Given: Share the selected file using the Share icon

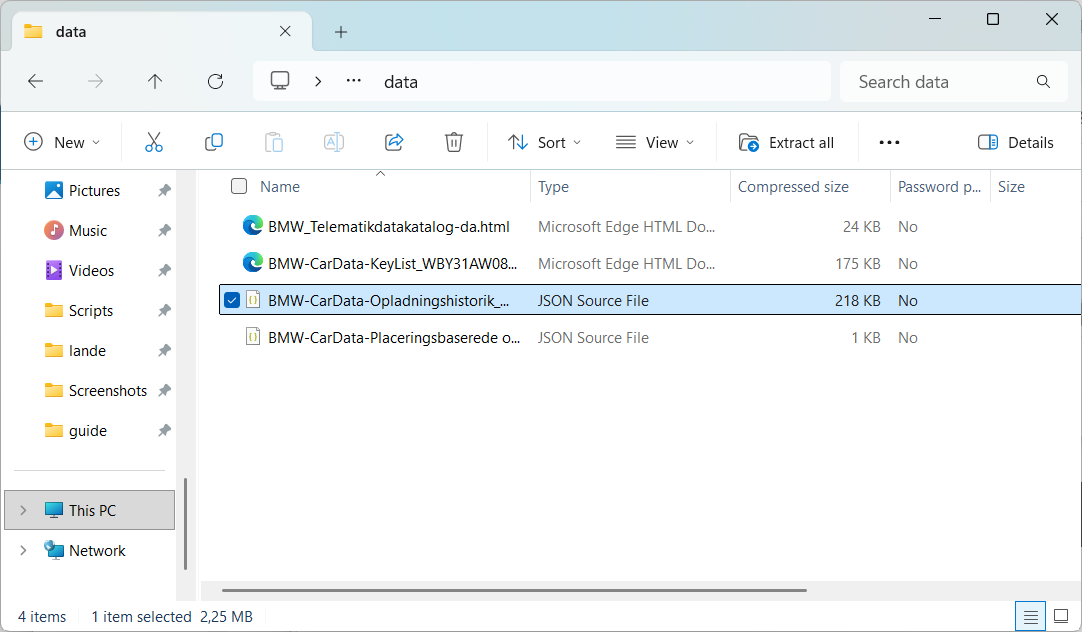Looking at the screenshot, I should pyautogui.click(x=394, y=142).
